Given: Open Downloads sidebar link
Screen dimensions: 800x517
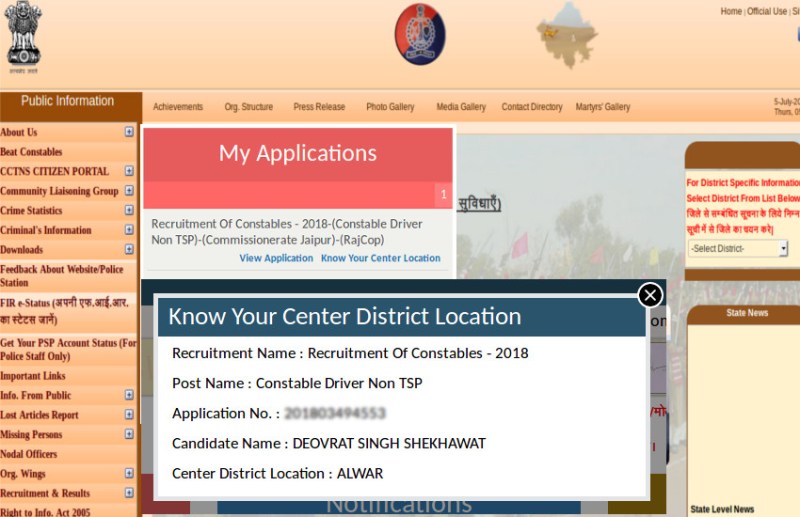Looking at the screenshot, I should pyautogui.click(x=21, y=250).
